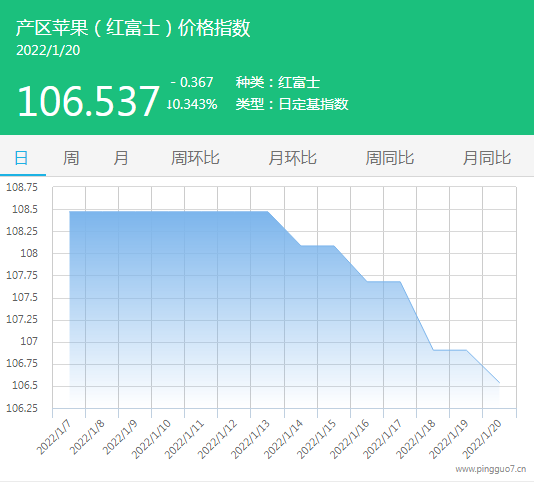The height and width of the screenshot is (482, 534).
Task: Click the 2022/1/20 x-axis label
Action: coord(482,439)
